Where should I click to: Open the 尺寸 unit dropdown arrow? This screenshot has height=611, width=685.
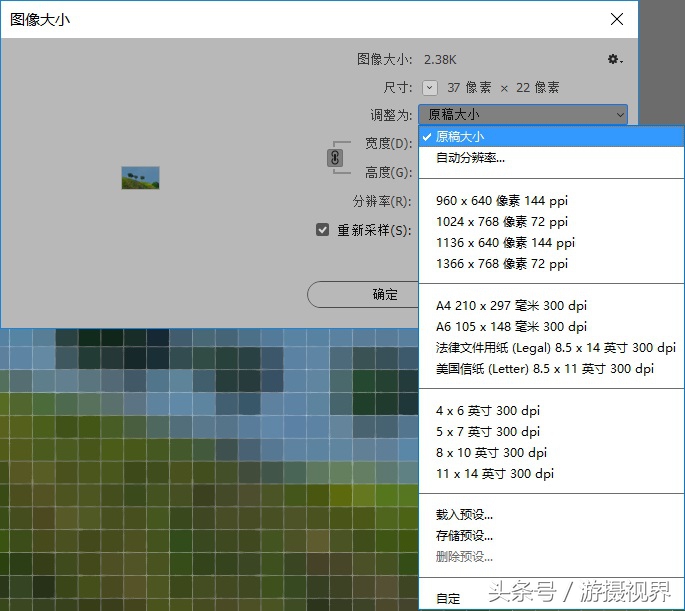430,88
